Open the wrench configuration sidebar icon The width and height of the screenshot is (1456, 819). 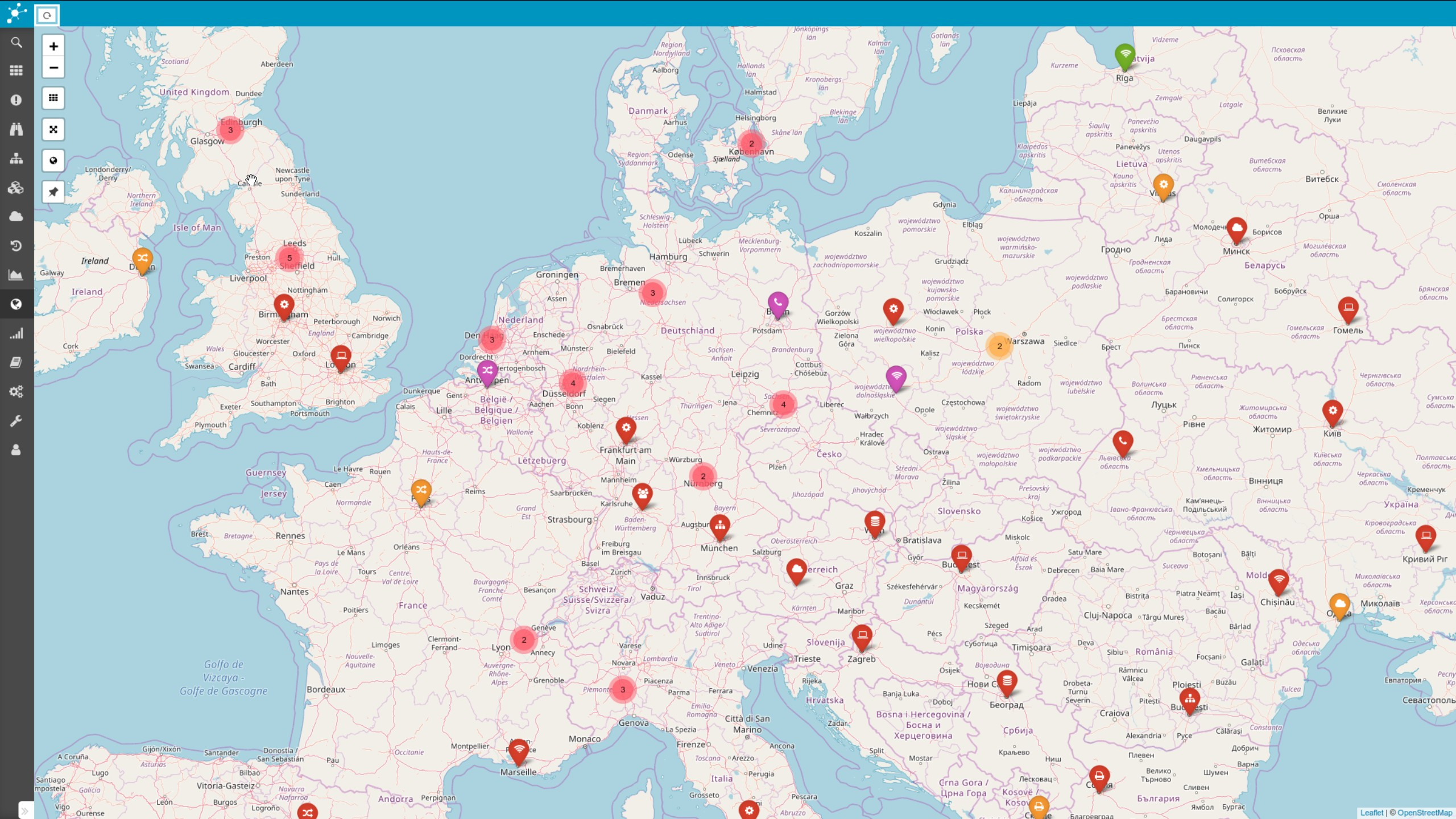click(x=16, y=421)
